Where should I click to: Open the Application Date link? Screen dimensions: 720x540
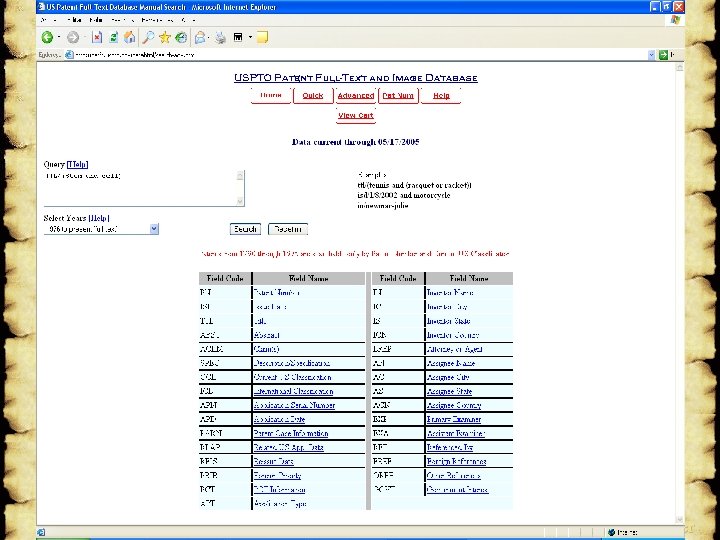click(279, 419)
